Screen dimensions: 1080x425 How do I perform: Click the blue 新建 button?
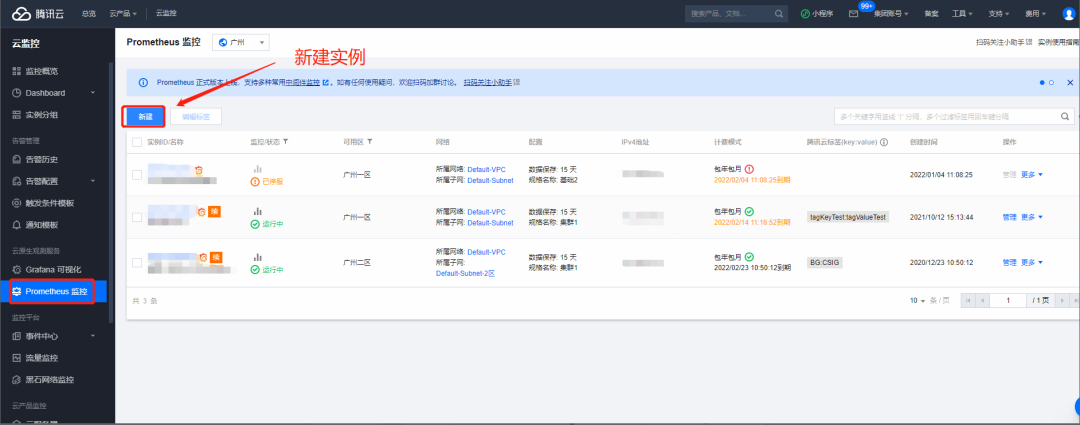(x=145, y=116)
